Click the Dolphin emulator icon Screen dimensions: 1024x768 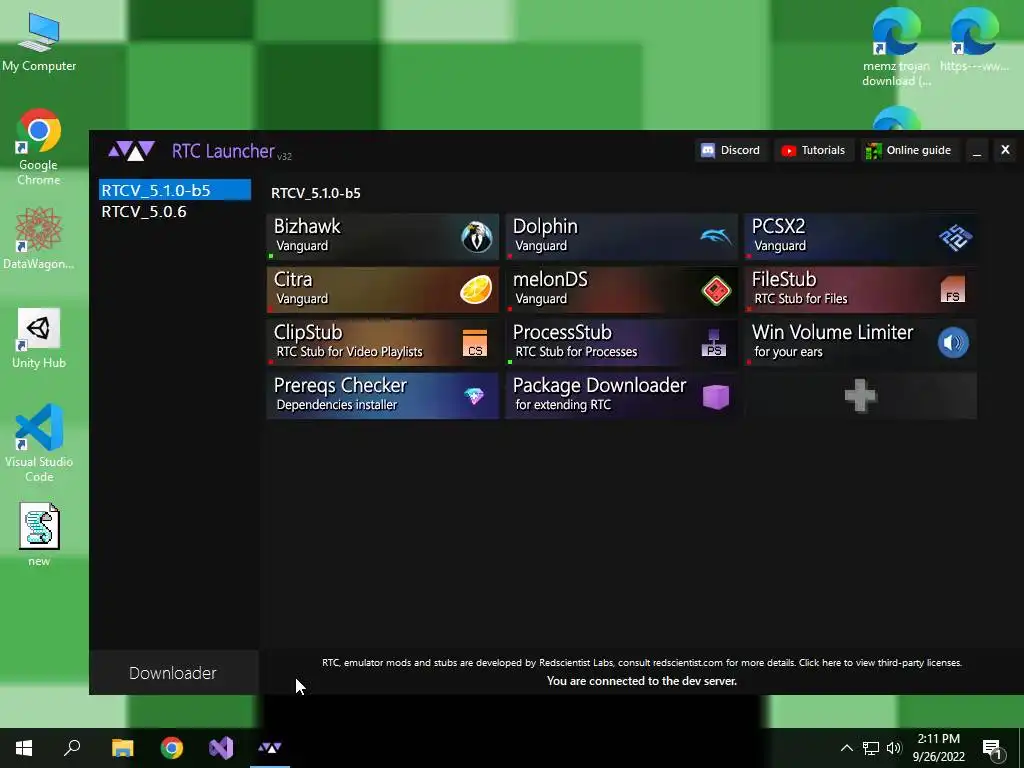716,236
